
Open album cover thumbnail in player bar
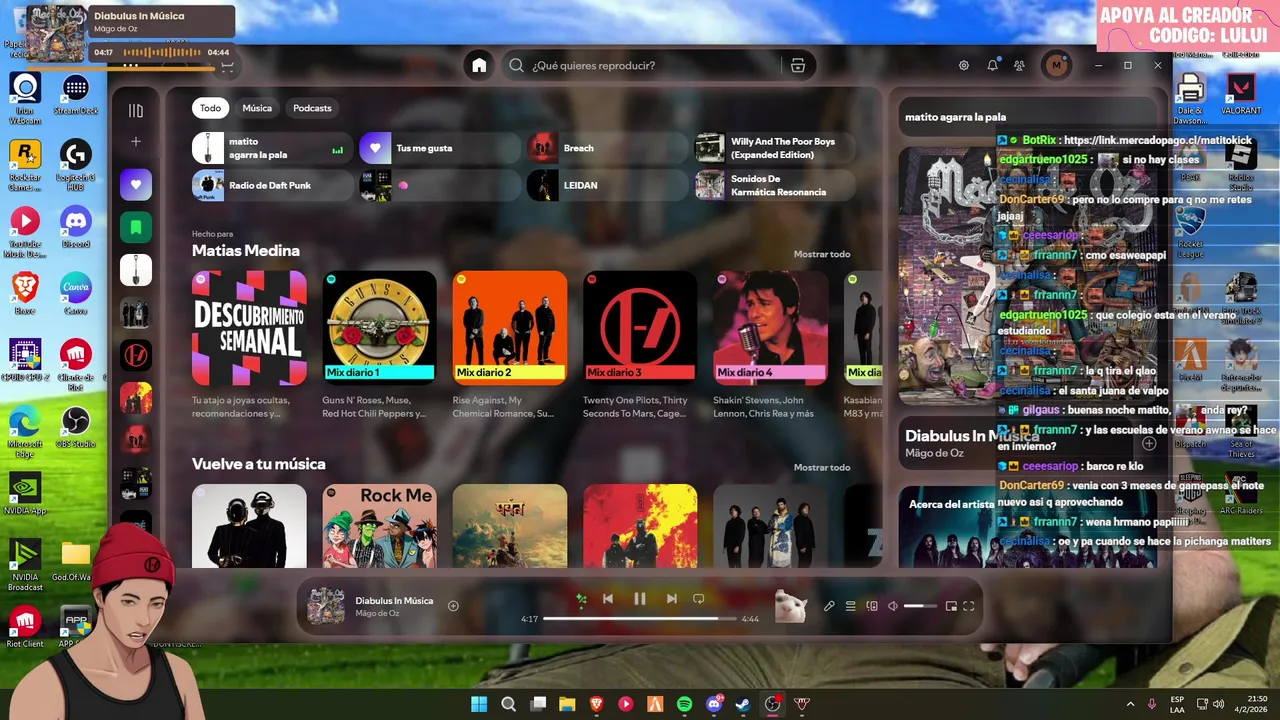326,606
